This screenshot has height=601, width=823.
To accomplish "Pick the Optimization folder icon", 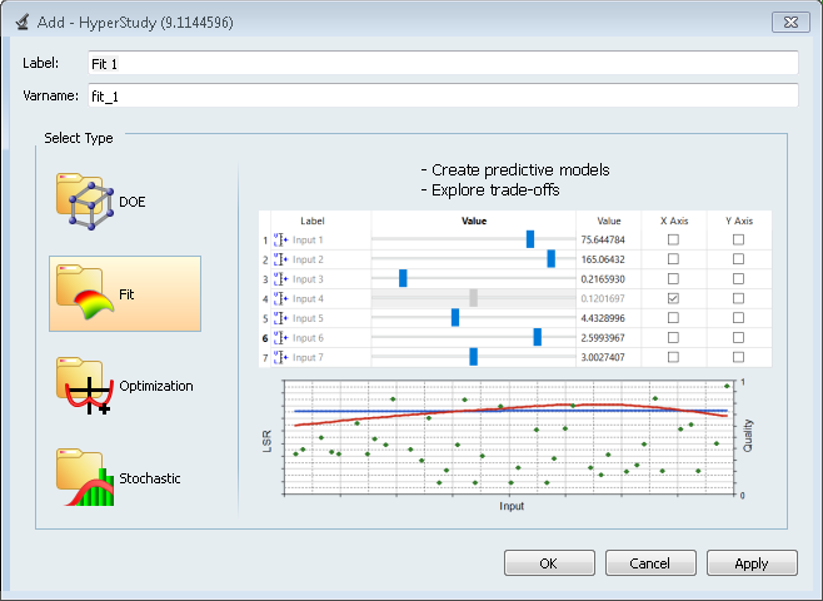I will [85, 386].
